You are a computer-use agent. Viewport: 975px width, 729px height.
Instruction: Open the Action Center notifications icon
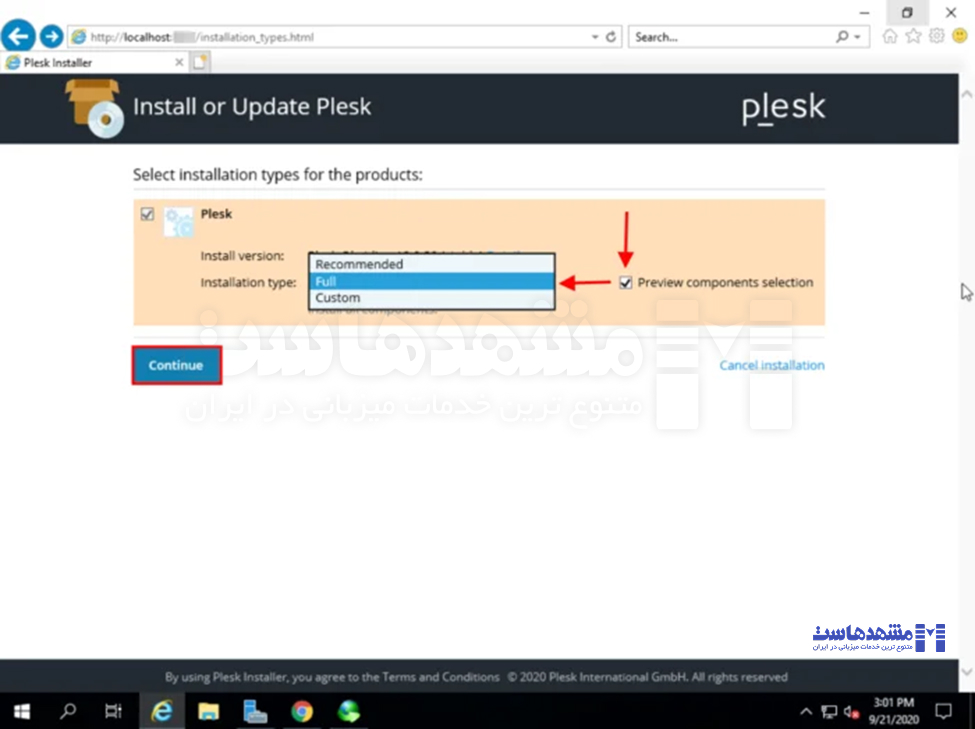pyautogui.click(x=943, y=711)
